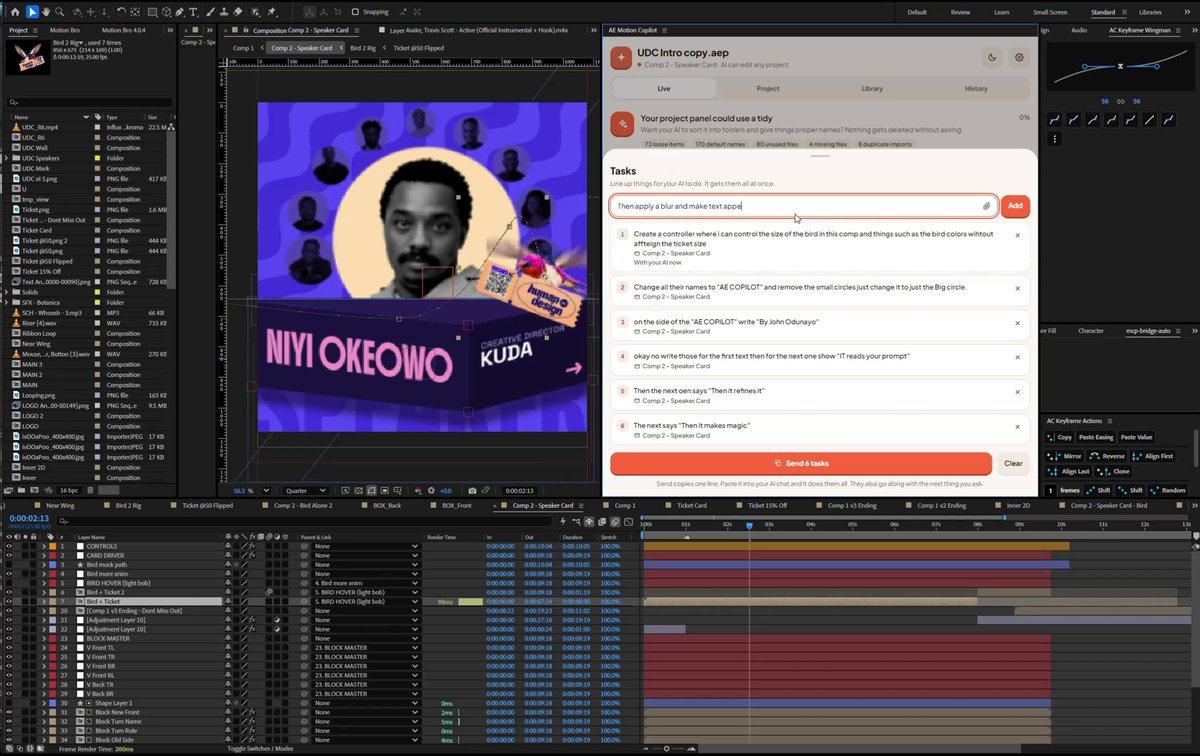Remove task 3 'By John Odunayo' X icon

(x=1017, y=323)
